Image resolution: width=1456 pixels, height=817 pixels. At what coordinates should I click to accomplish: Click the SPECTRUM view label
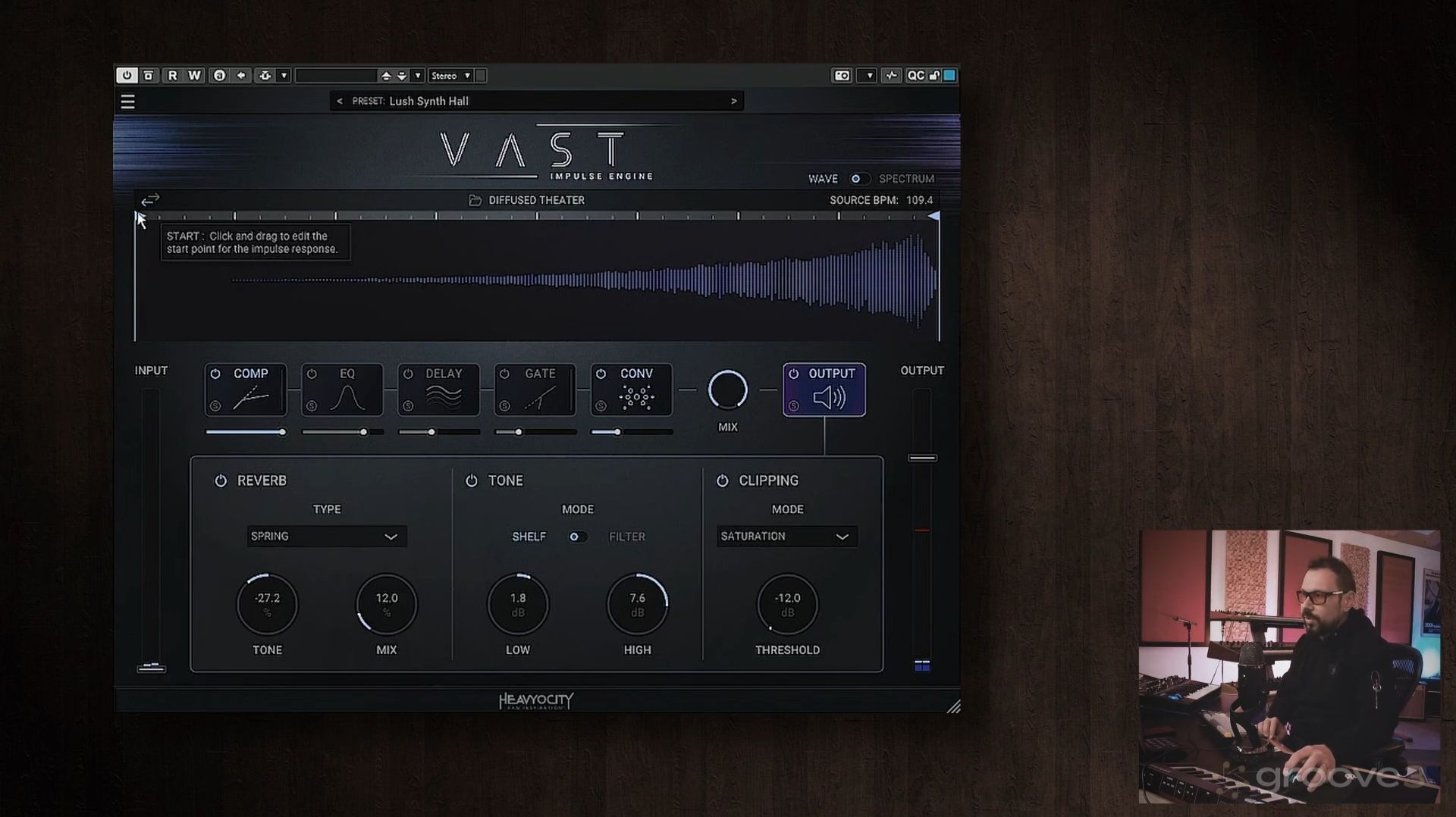(x=906, y=179)
